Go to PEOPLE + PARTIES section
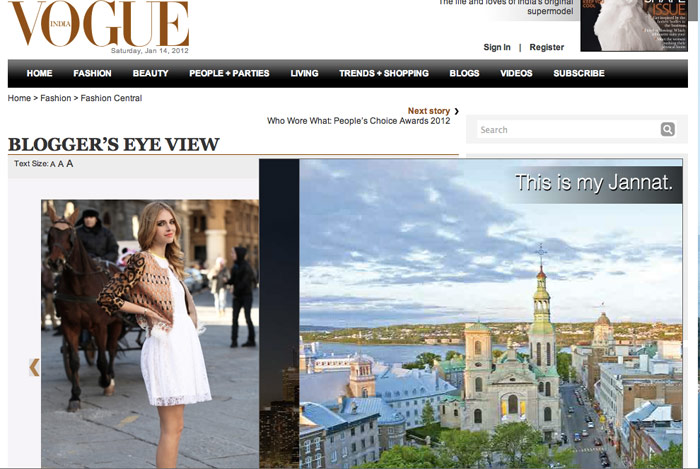700x469 pixels. point(229,73)
